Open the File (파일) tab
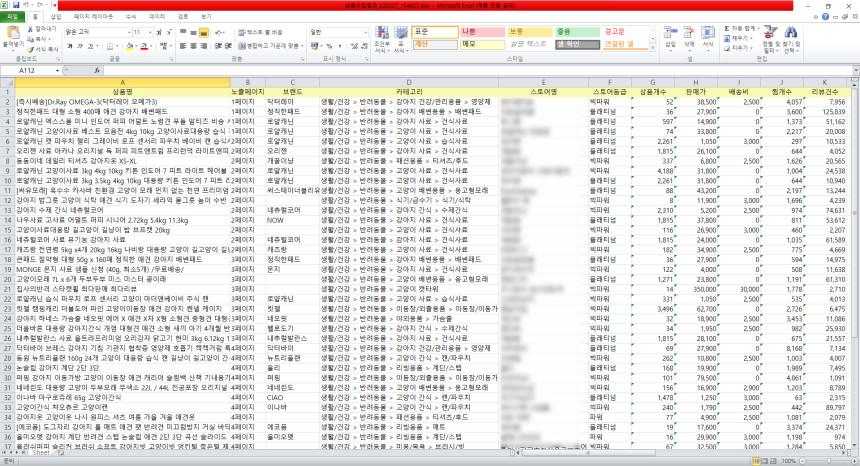The image size is (860, 466). [x=12, y=17]
